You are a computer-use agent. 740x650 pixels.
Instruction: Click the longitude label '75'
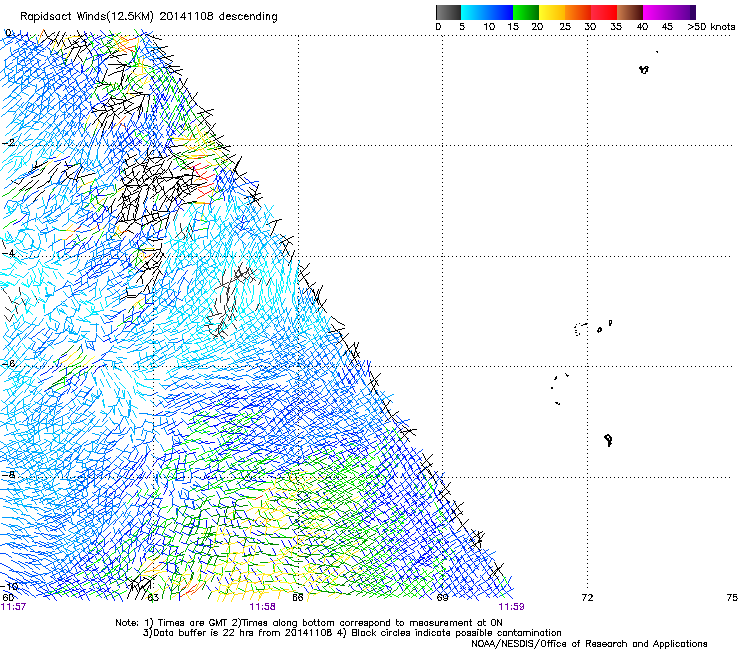point(732,598)
